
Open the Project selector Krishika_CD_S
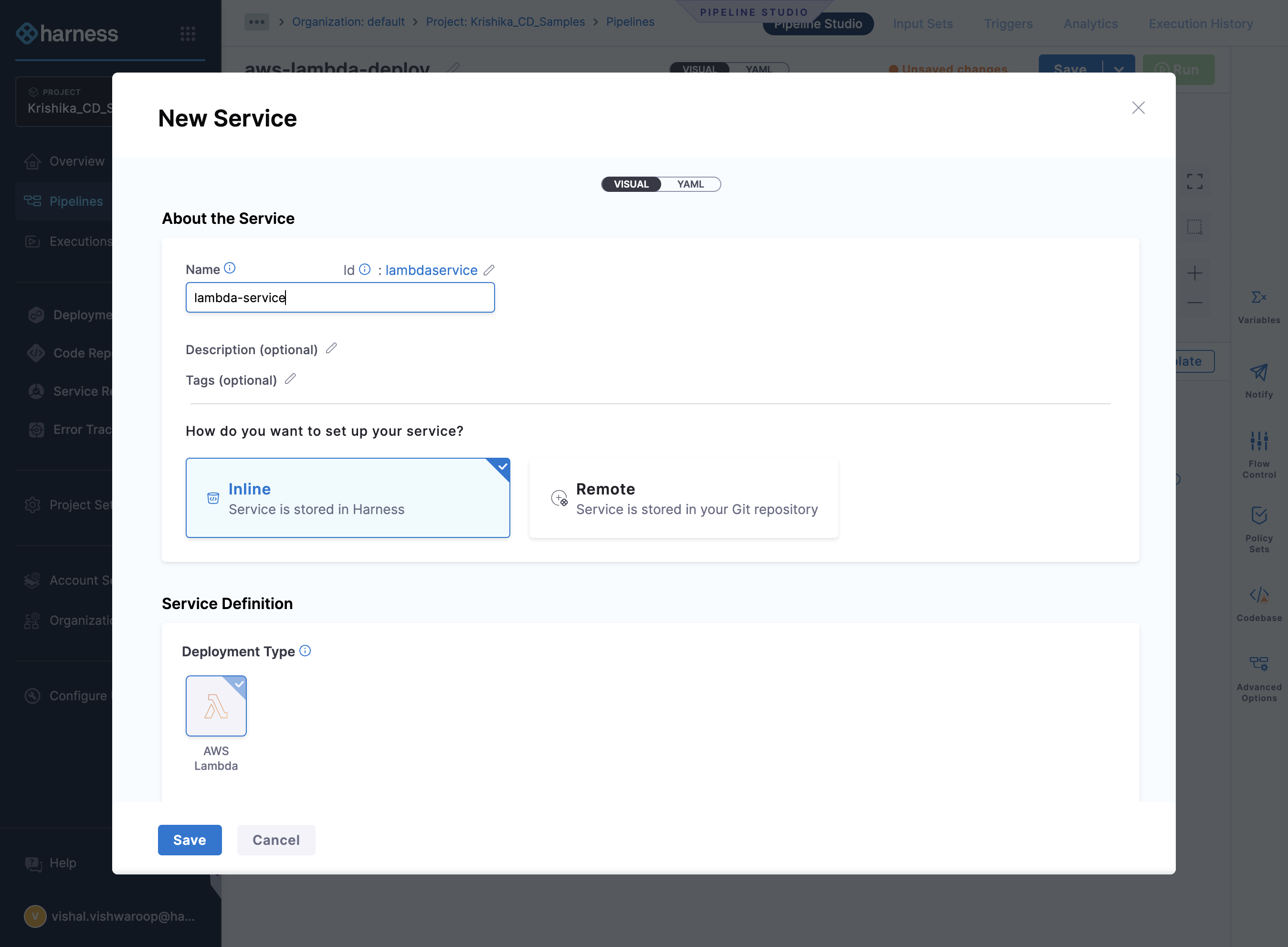tap(64, 102)
